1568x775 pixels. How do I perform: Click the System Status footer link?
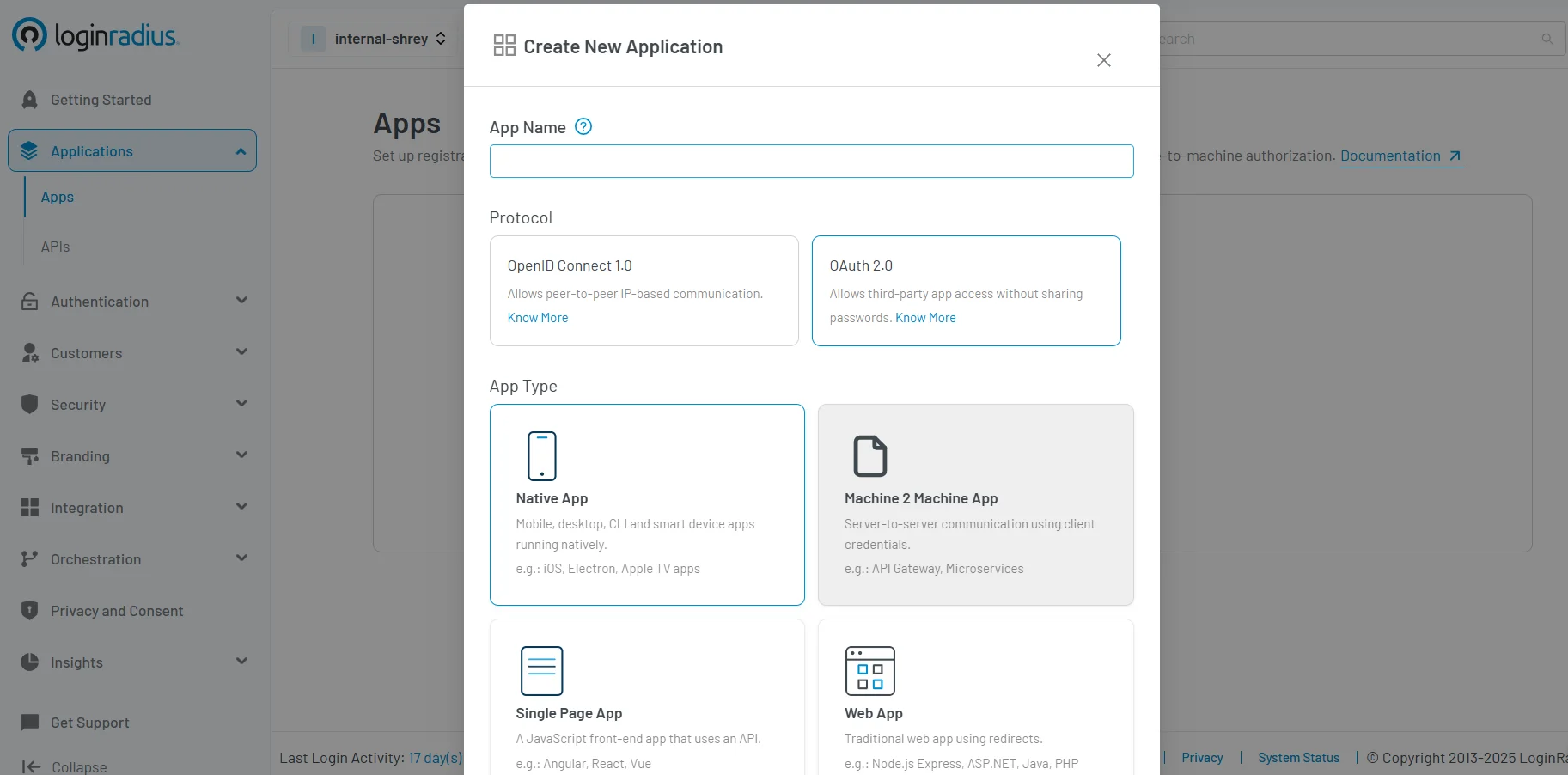coord(1298,758)
